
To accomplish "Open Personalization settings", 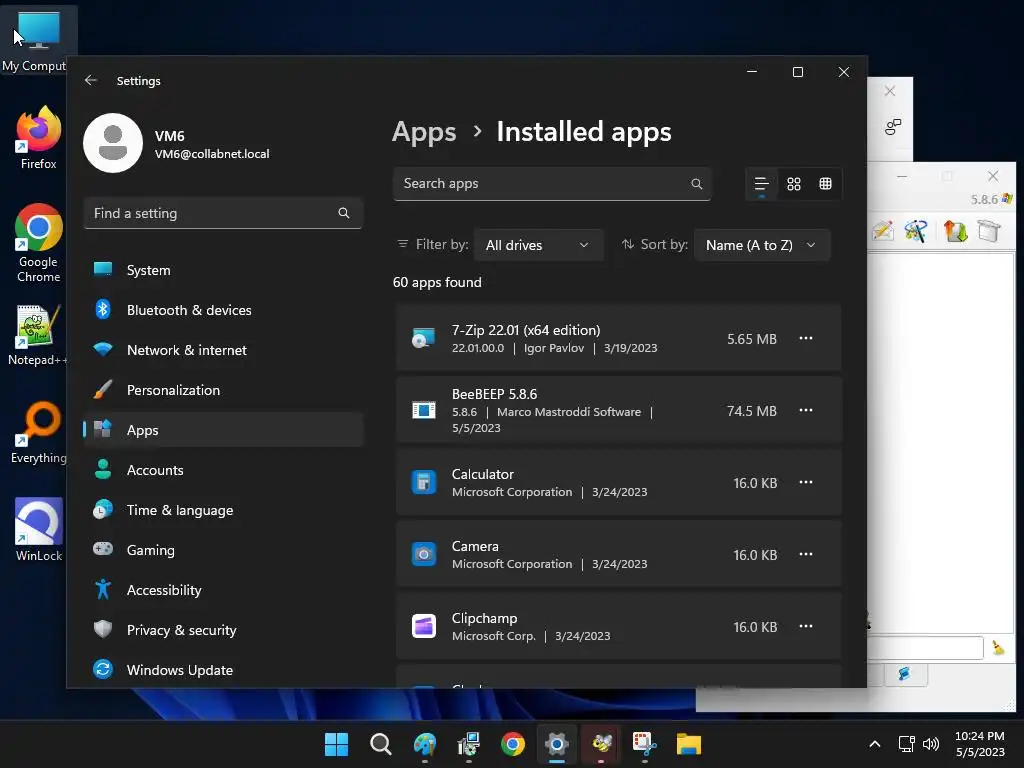I will tap(223, 390).
